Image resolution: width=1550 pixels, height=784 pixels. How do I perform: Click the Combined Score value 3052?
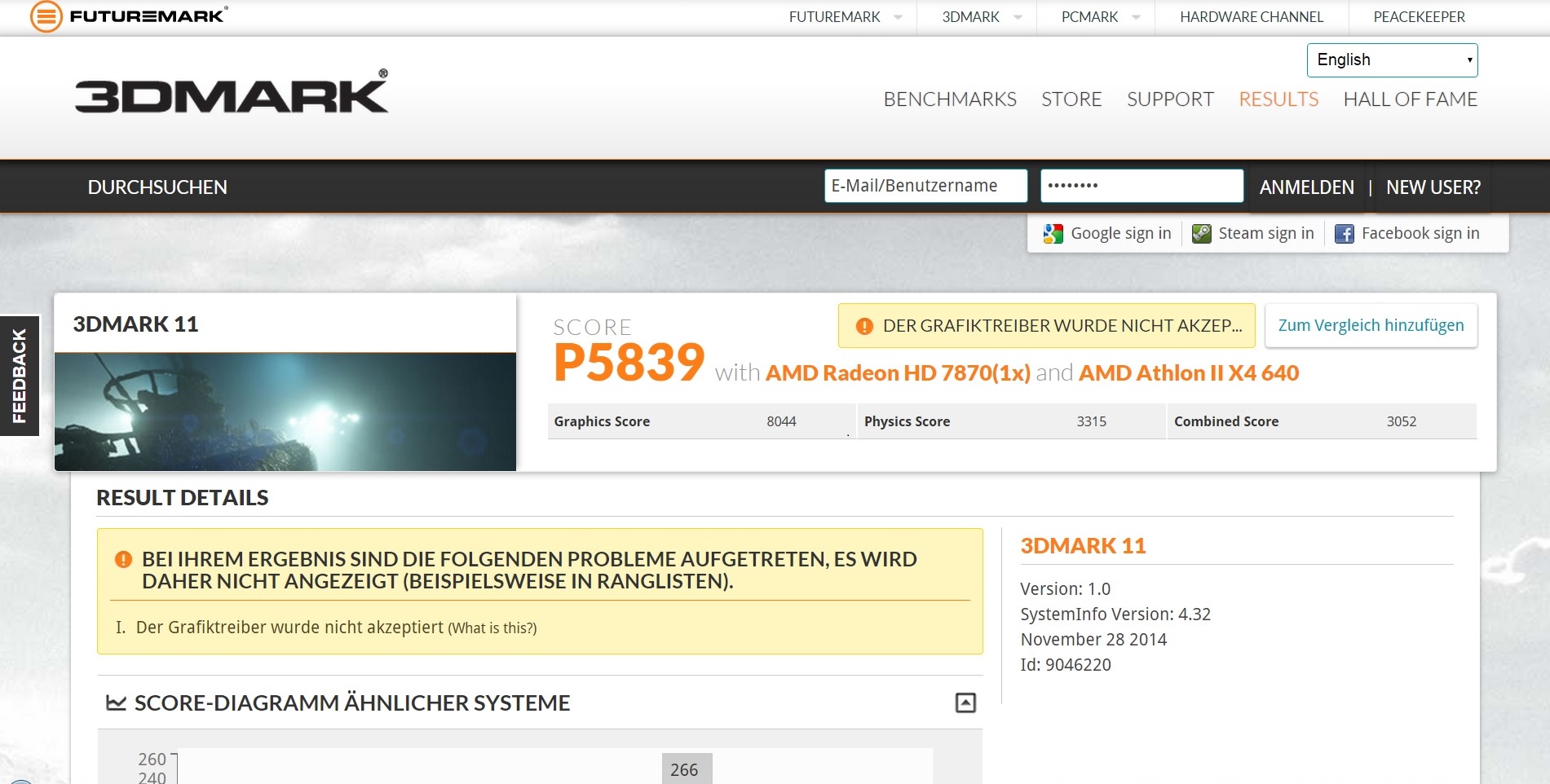[1402, 421]
